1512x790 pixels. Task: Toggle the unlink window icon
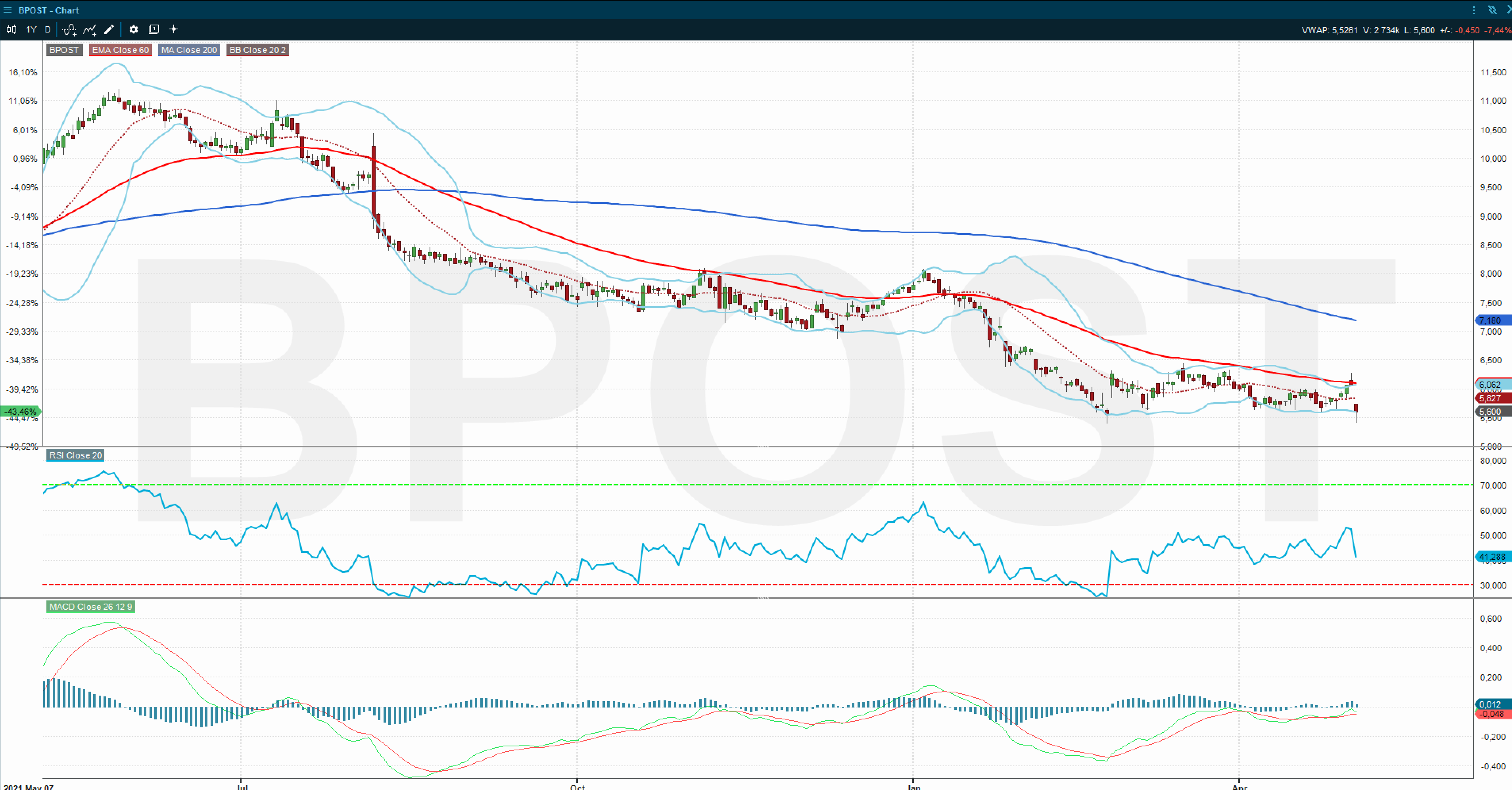point(1492,10)
